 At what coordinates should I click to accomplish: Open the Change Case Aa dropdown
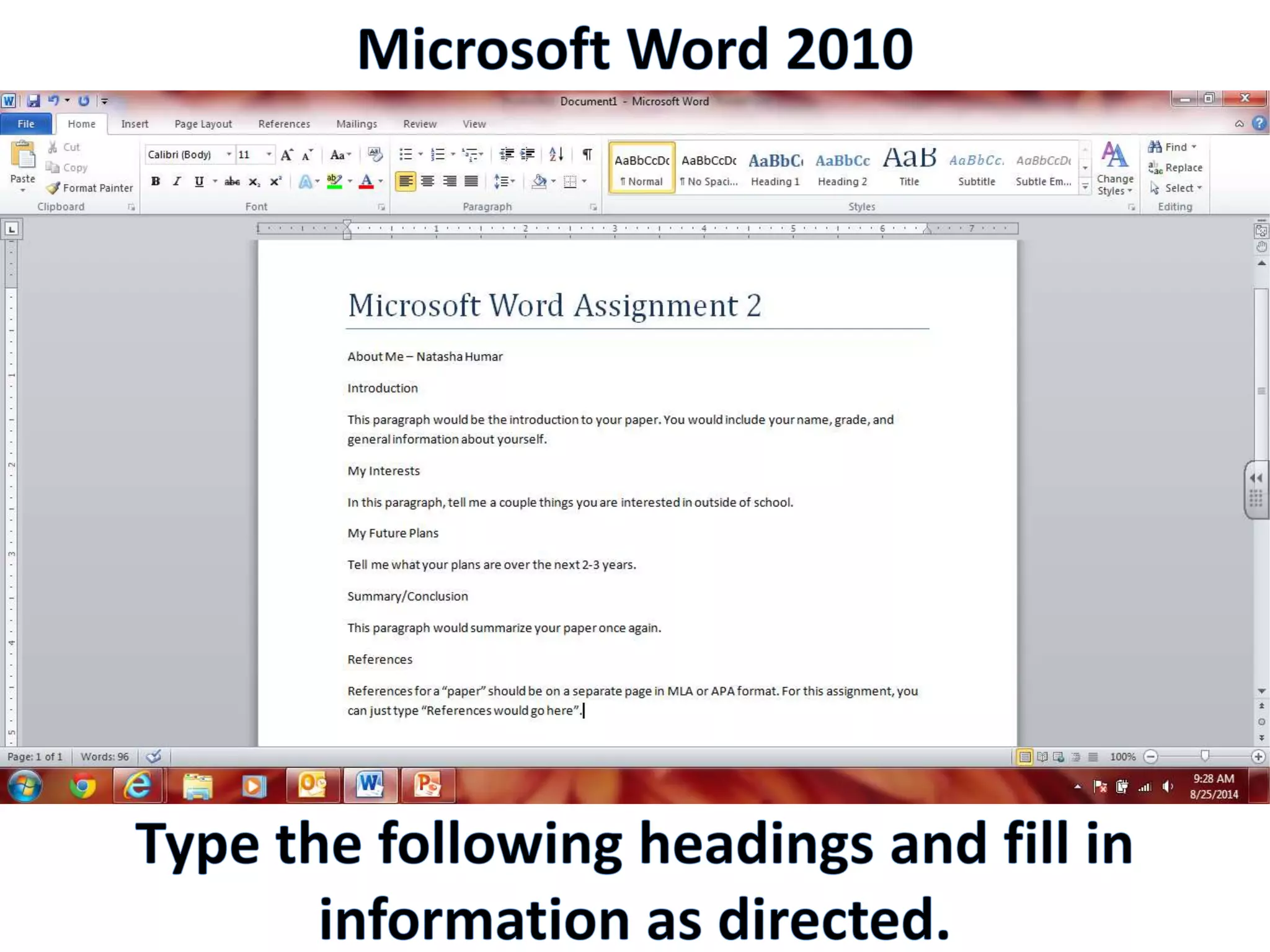(340, 155)
